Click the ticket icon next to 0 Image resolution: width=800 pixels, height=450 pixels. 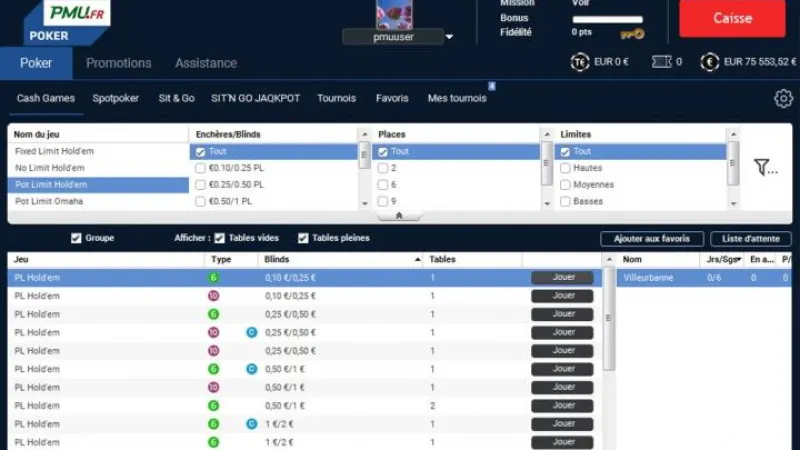click(661, 62)
